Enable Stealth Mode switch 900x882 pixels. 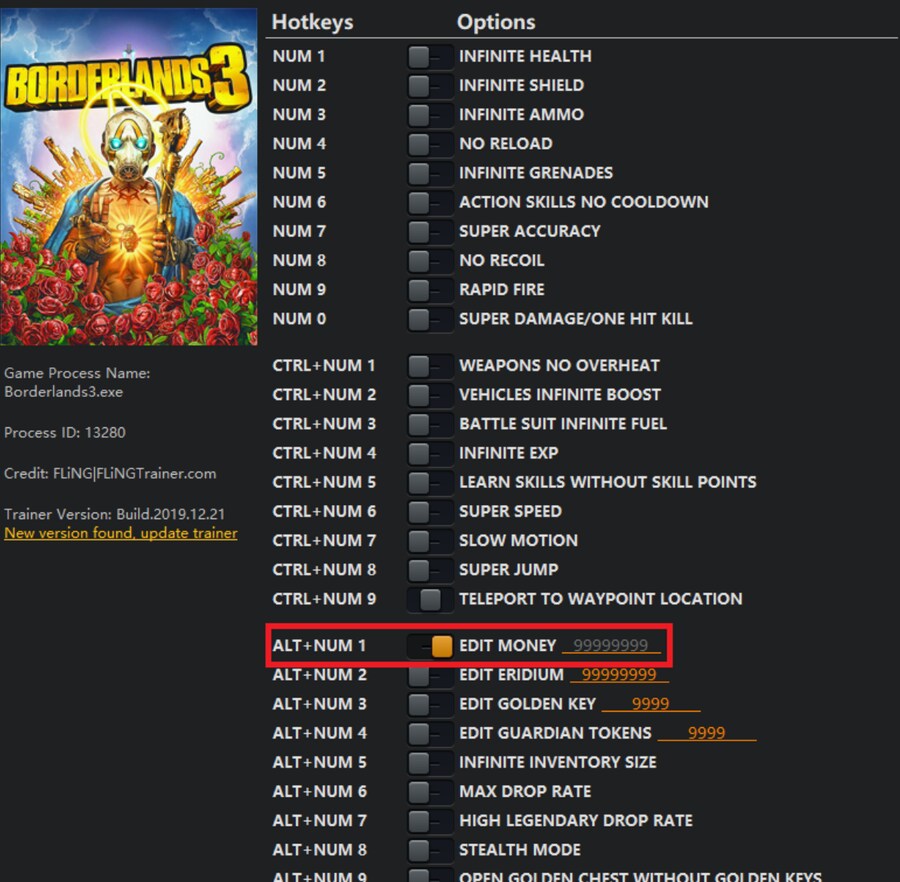429,850
